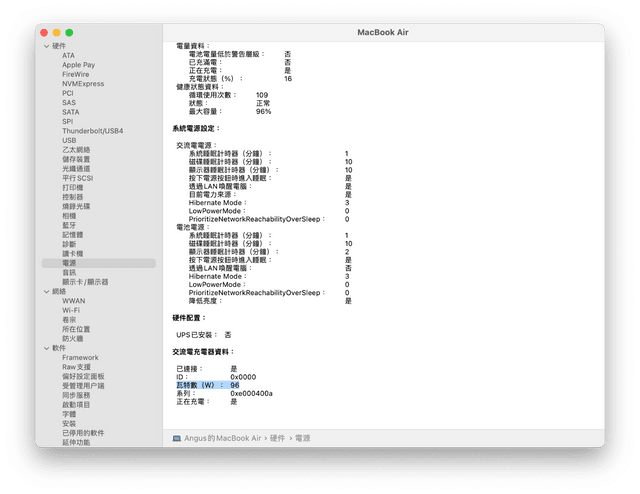
Task: Click 交流電充電器資料 heading
Action: coord(203,352)
